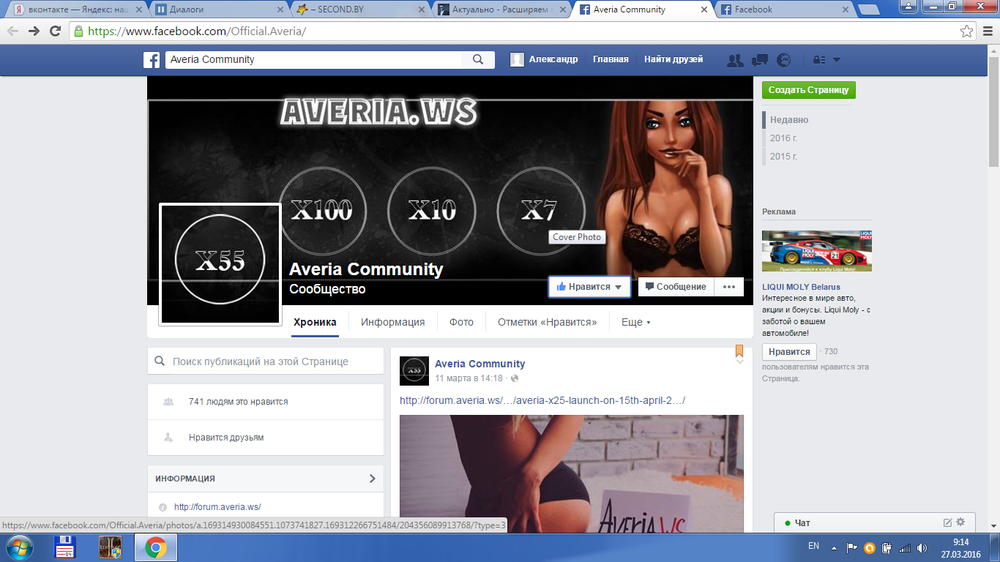1000x562 pixels.
Task: Open the friend requests icon
Action: point(736,60)
